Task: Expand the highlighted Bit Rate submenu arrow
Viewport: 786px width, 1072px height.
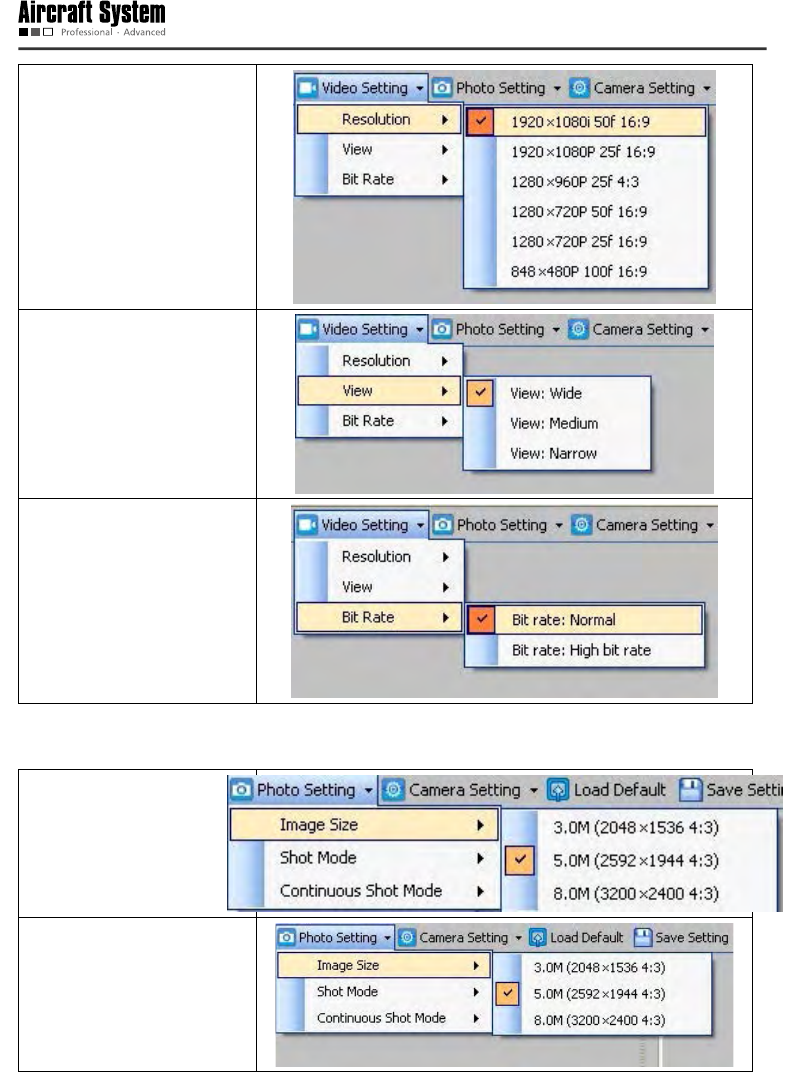Action: [x=443, y=617]
